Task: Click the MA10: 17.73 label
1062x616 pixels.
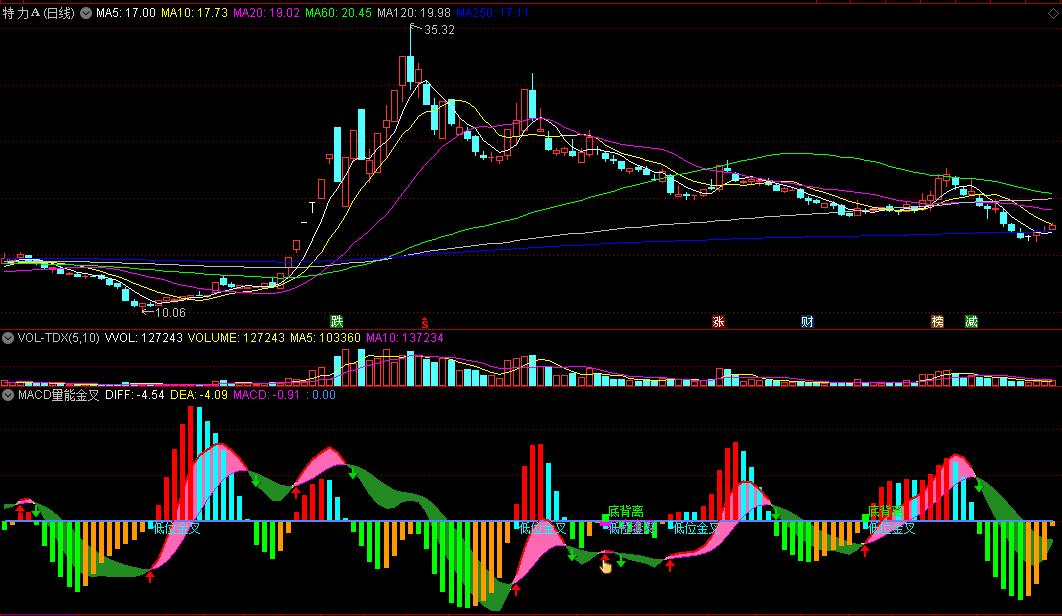Action: (x=194, y=13)
